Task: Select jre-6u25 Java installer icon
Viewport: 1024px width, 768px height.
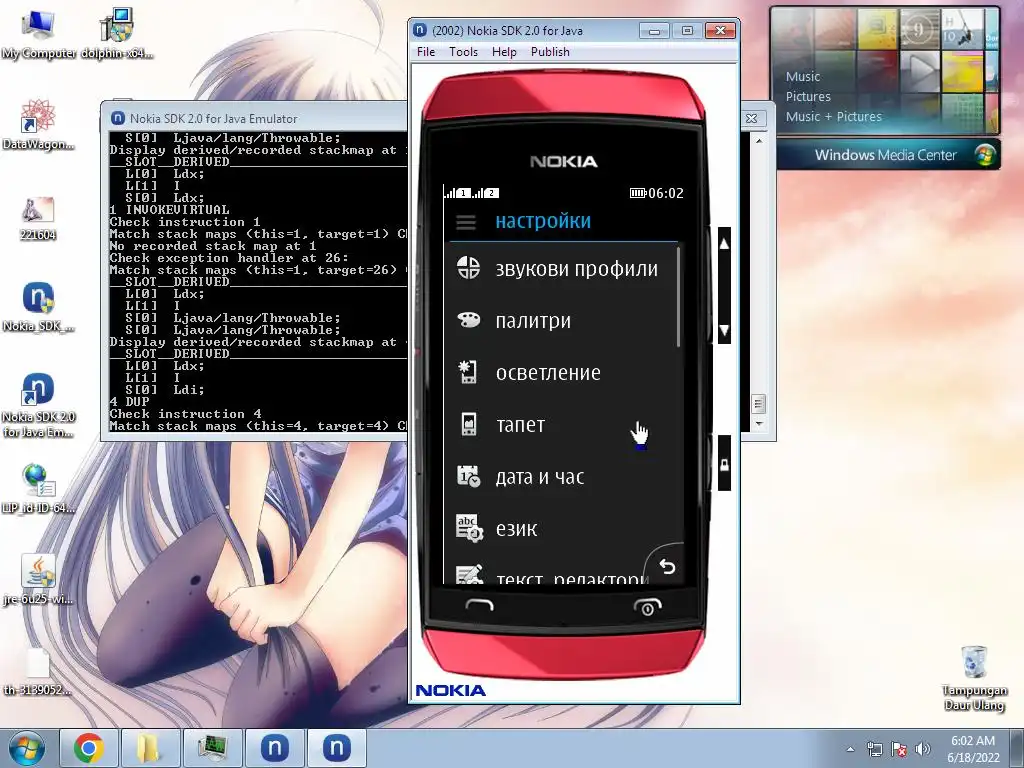Action: pos(38,580)
